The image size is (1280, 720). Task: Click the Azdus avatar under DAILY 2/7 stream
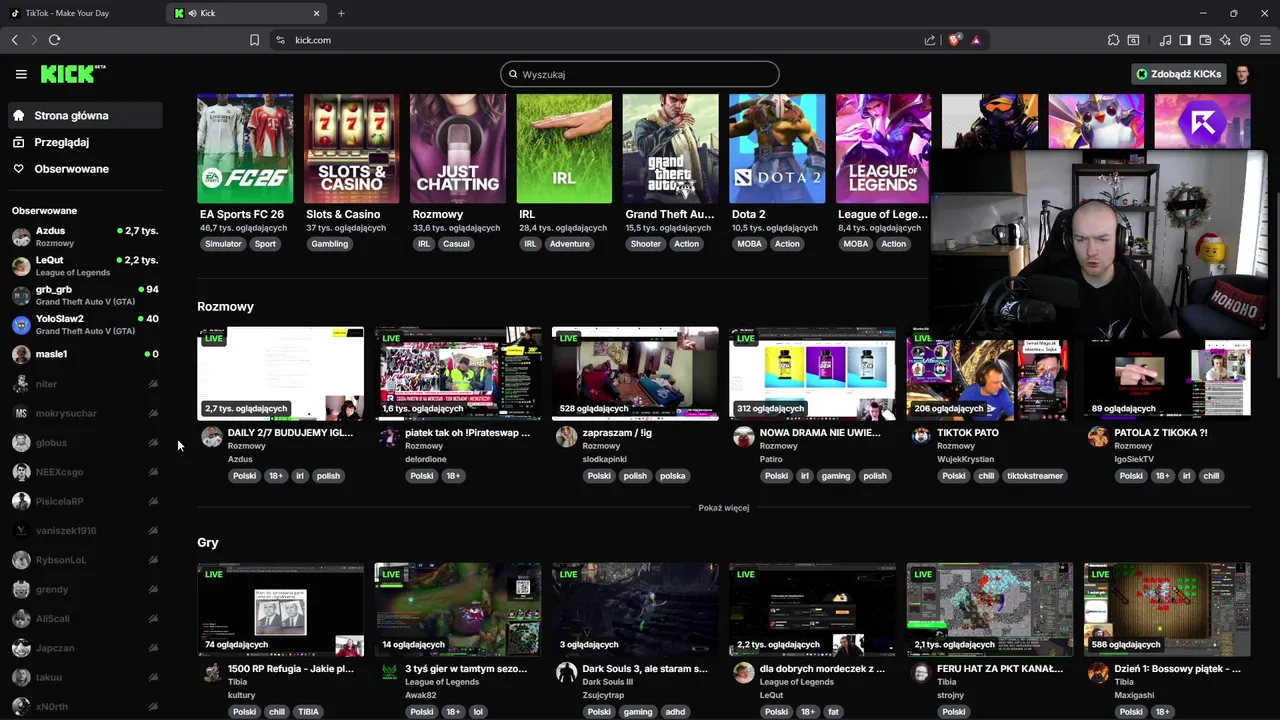pos(212,437)
